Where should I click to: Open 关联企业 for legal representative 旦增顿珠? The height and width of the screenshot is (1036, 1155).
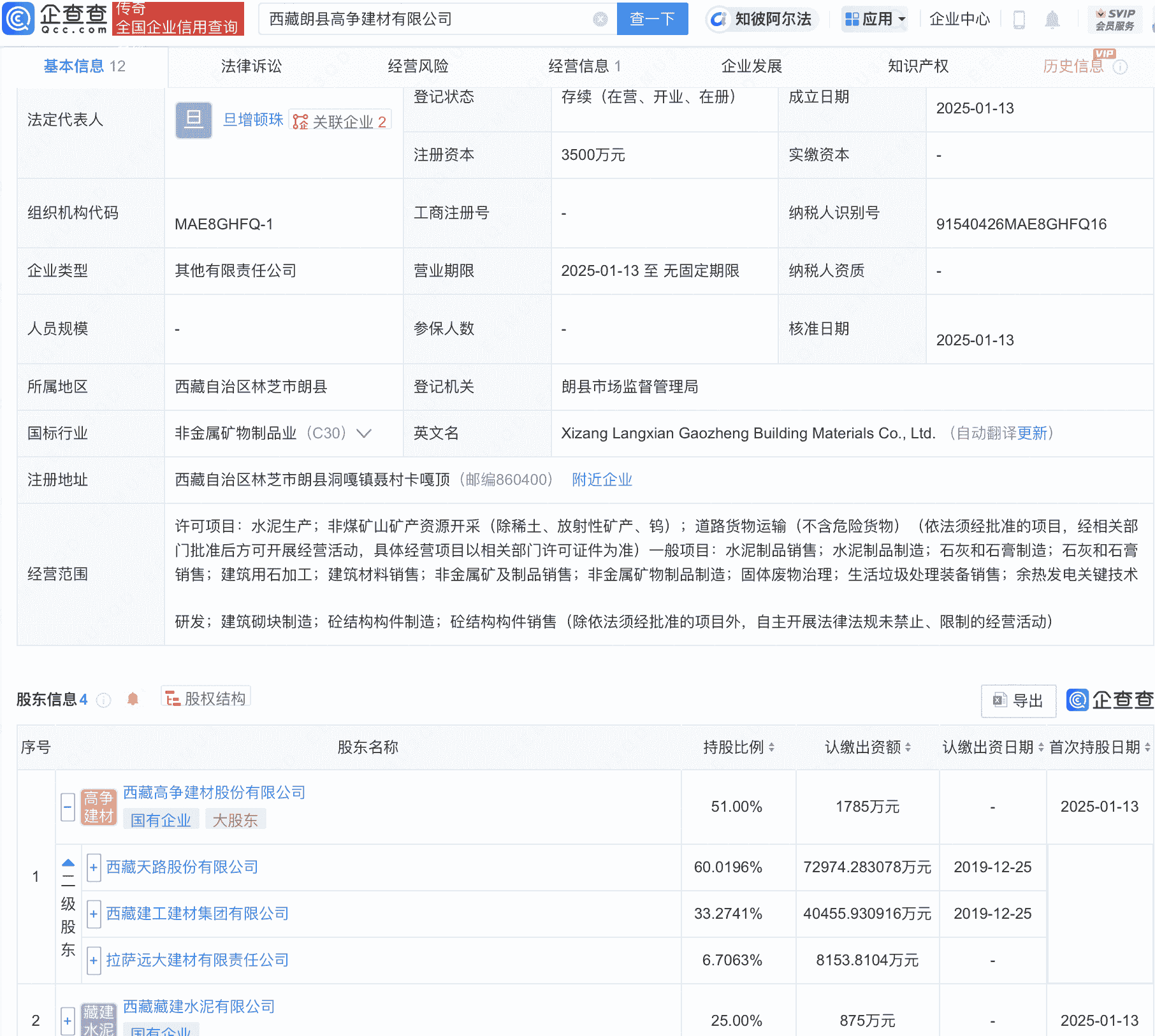coord(340,120)
